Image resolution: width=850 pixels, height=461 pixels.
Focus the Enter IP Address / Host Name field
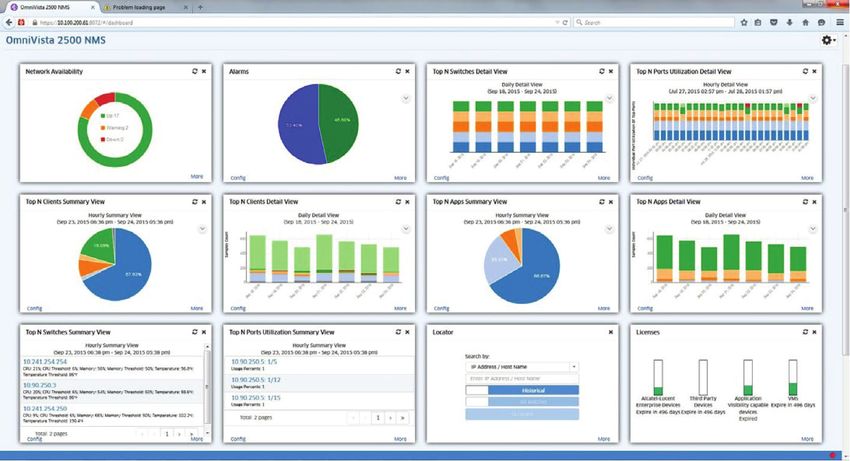[x=522, y=379]
